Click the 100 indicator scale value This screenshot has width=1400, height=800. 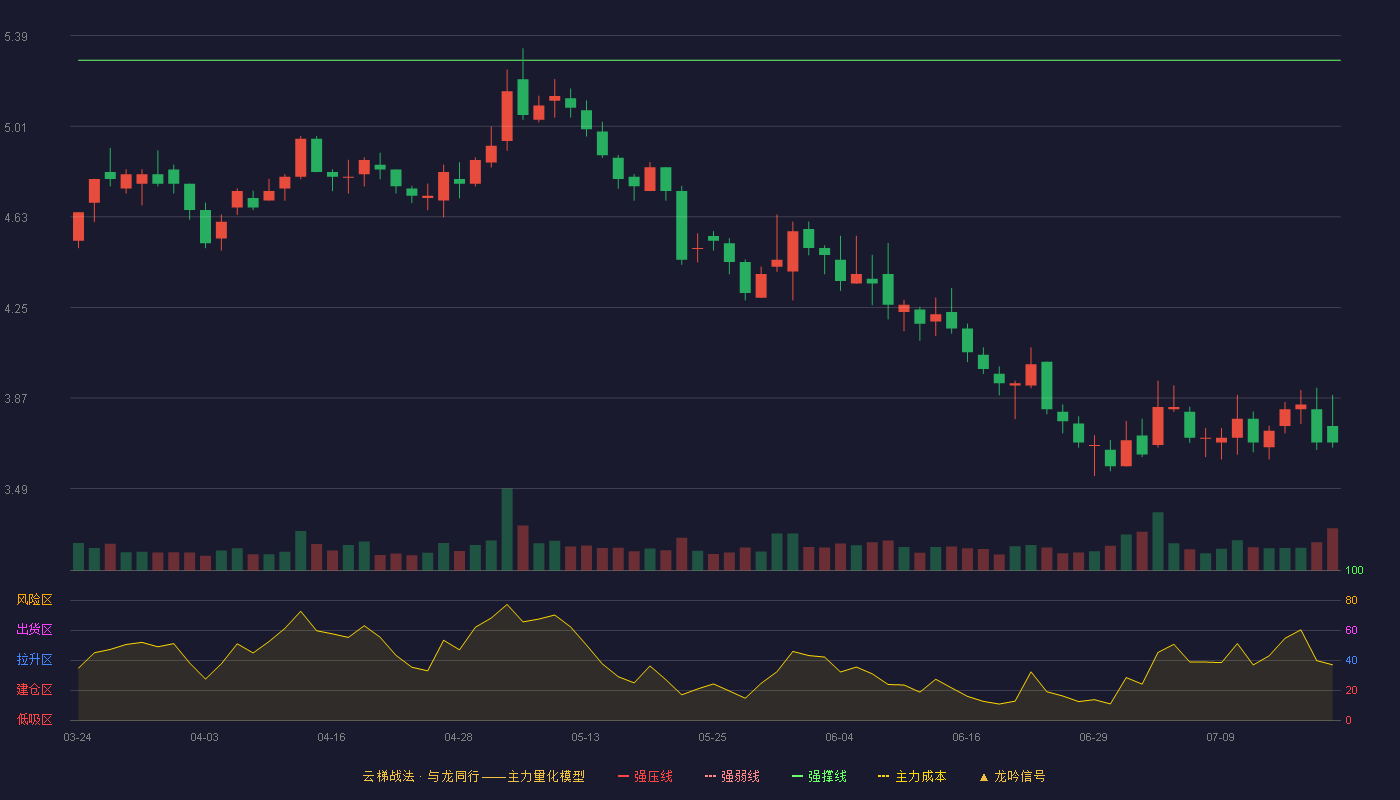point(1354,570)
